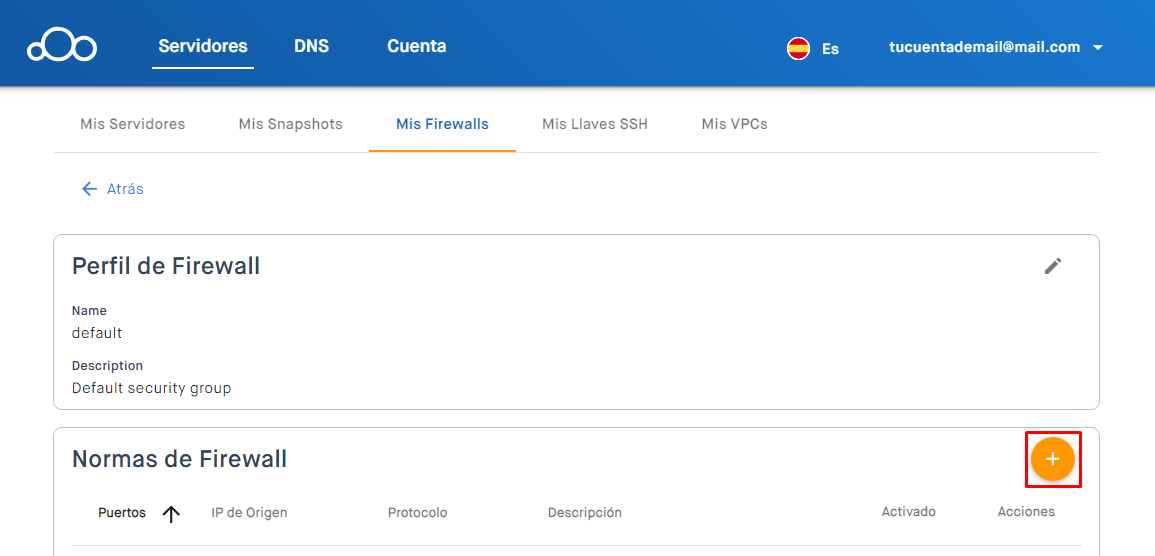Click the Acciones column header
Image resolution: width=1155 pixels, height=556 pixels.
1026,511
